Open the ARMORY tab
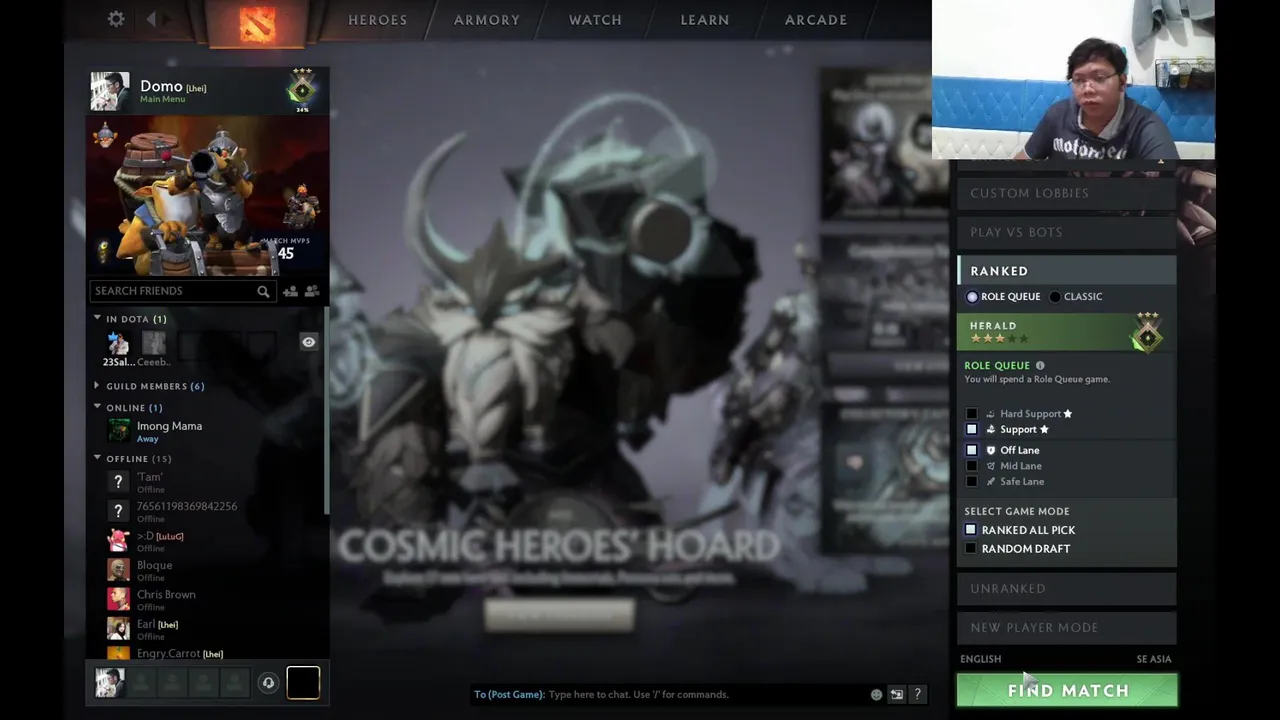This screenshot has height=720, width=1280. click(x=487, y=20)
